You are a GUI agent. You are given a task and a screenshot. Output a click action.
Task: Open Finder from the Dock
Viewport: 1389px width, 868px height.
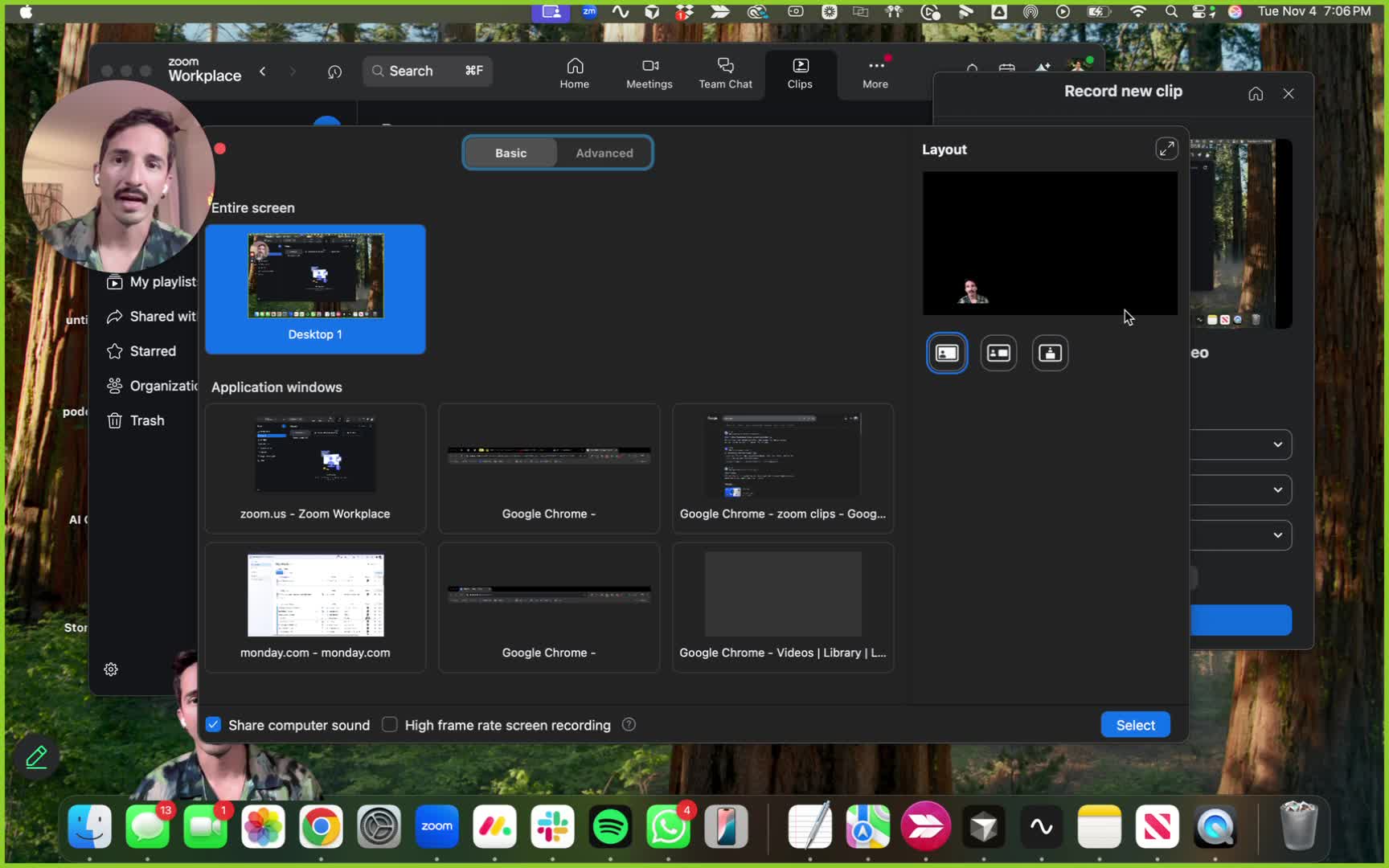pos(89,826)
